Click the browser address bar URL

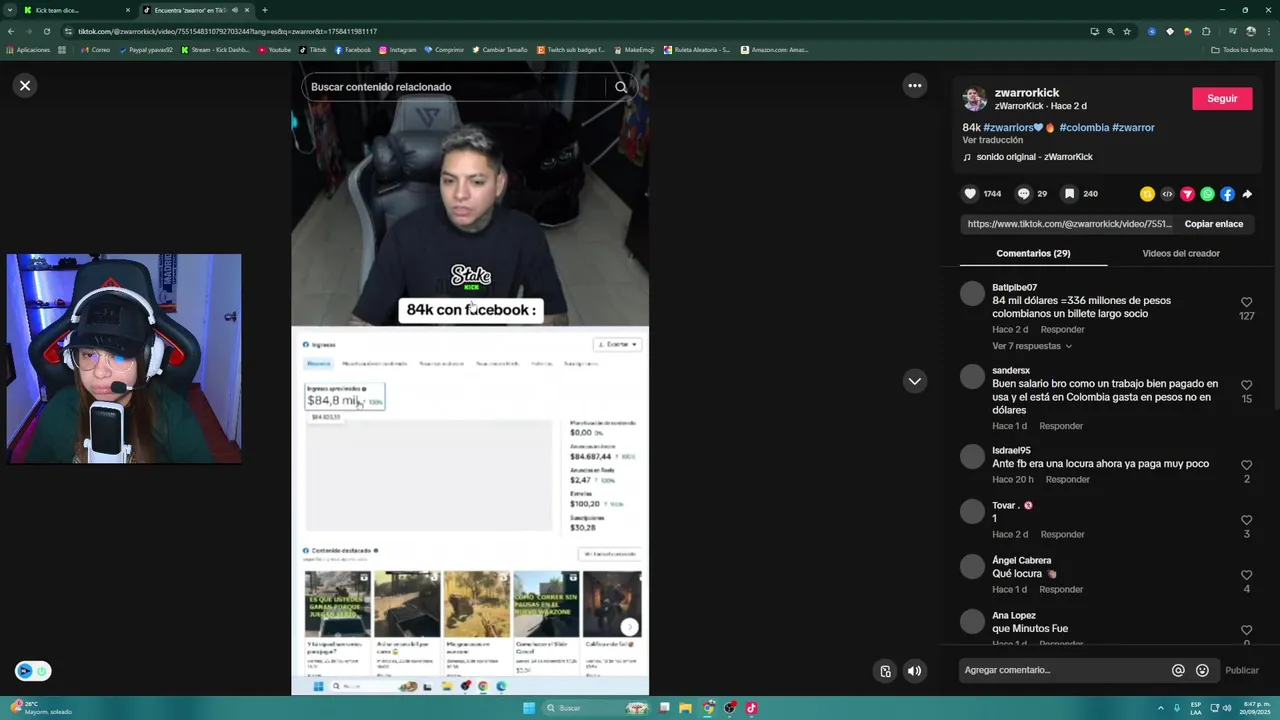coord(227,31)
